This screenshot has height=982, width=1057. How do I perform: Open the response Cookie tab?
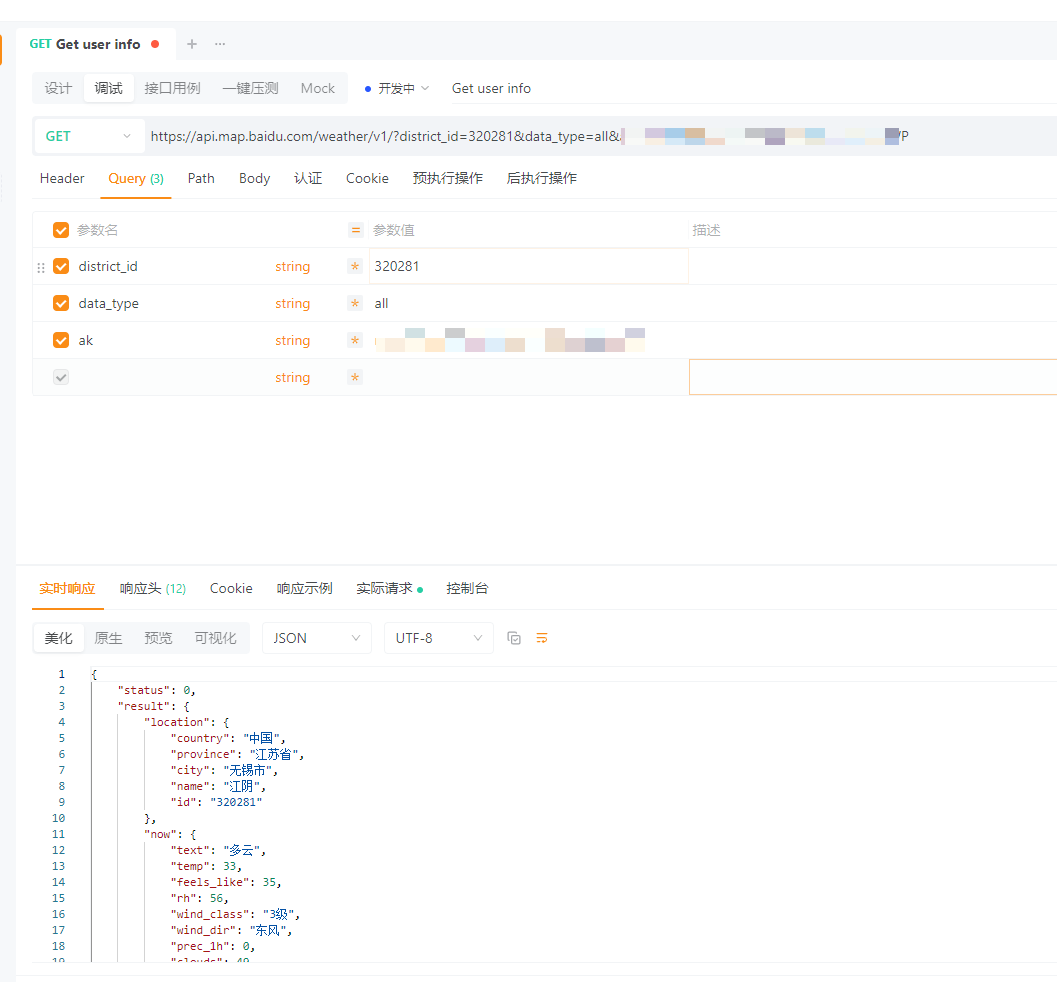(x=231, y=588)
